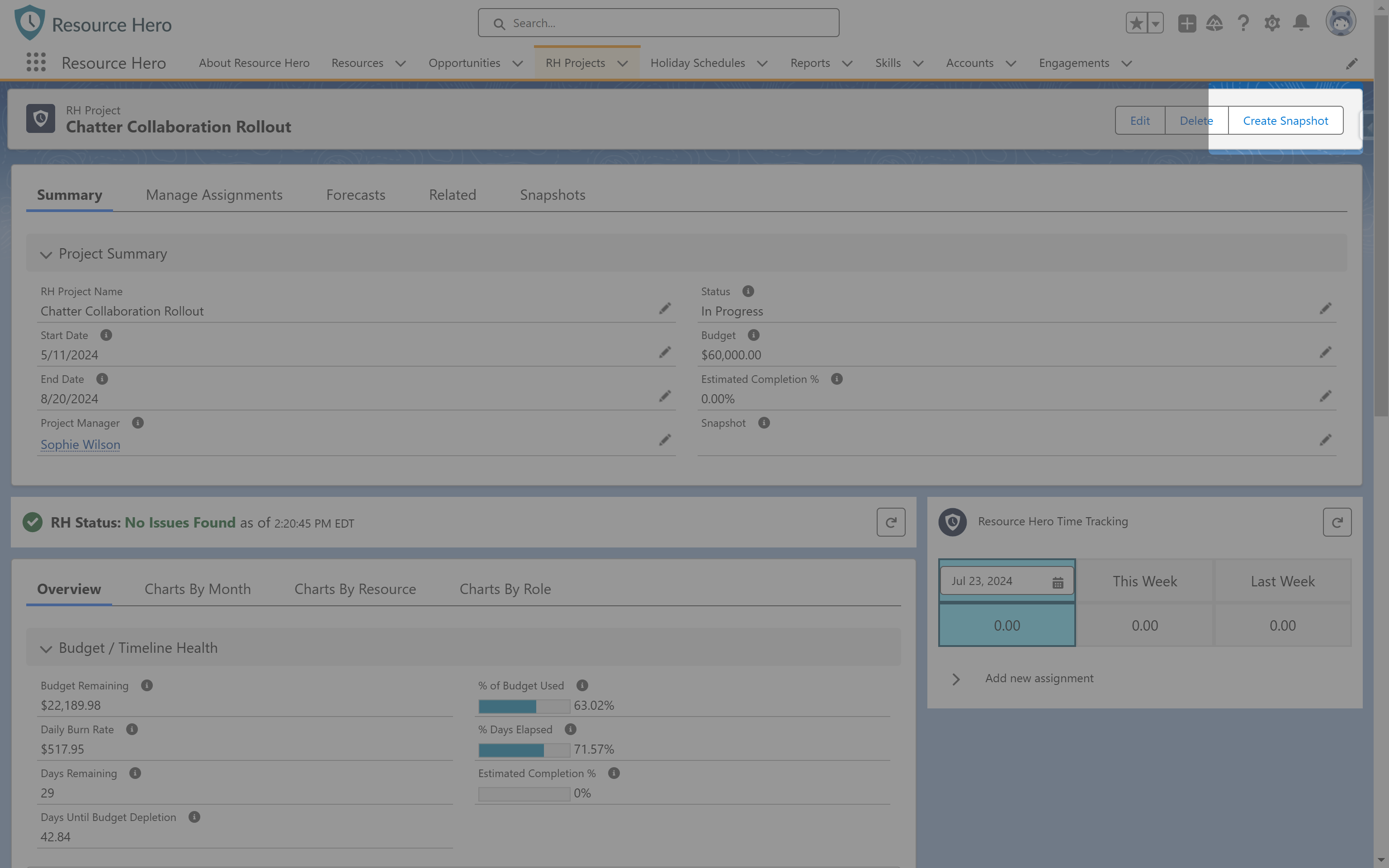Select the Last Week time column
The image size is (1389, 868).
(x=1283, y=581)
